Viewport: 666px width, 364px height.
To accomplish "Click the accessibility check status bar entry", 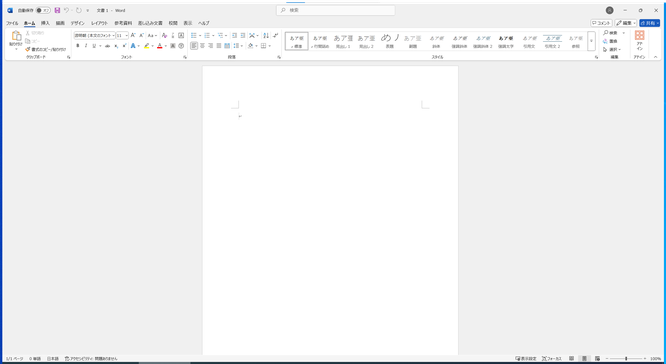I will point(91,359).
